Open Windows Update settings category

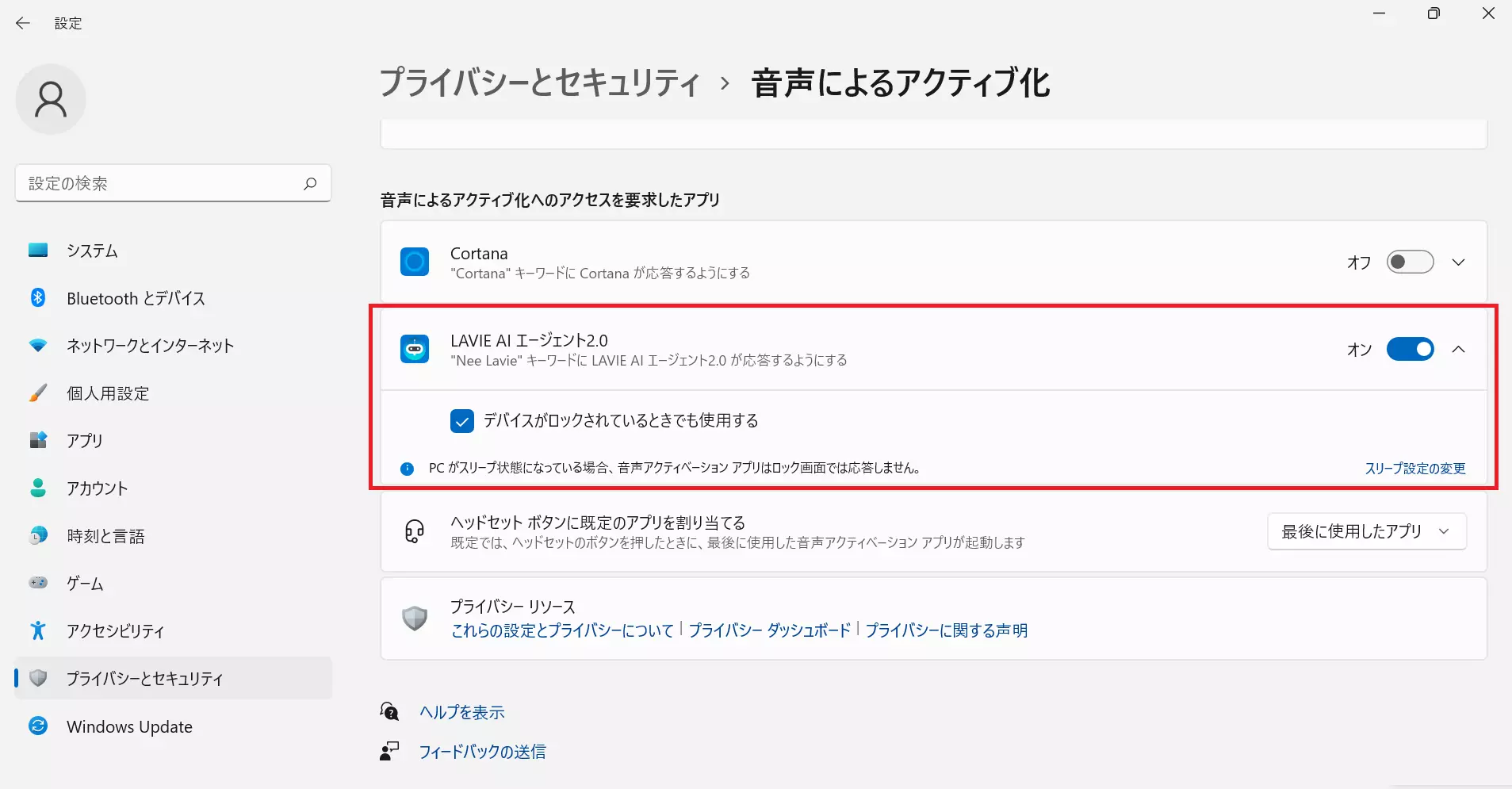point(173,726)
